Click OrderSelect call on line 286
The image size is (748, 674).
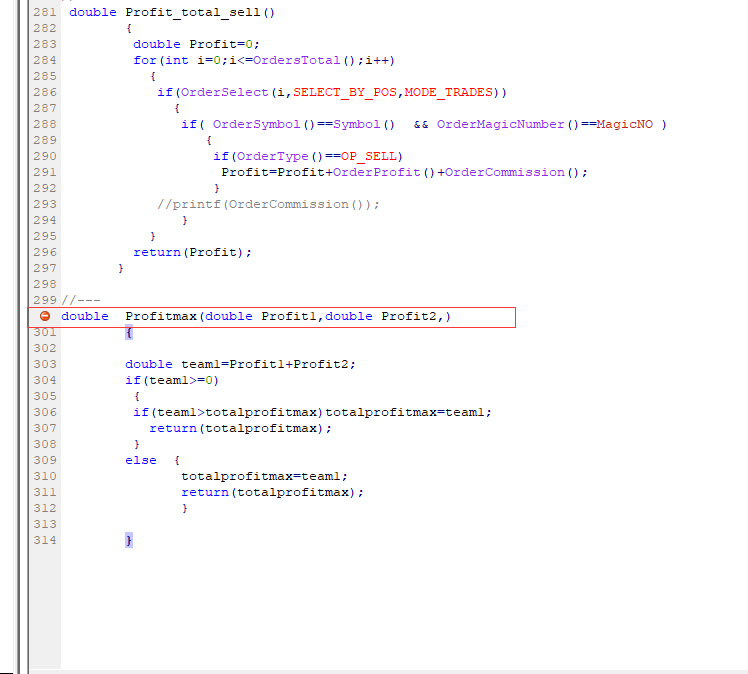point(224,92)
